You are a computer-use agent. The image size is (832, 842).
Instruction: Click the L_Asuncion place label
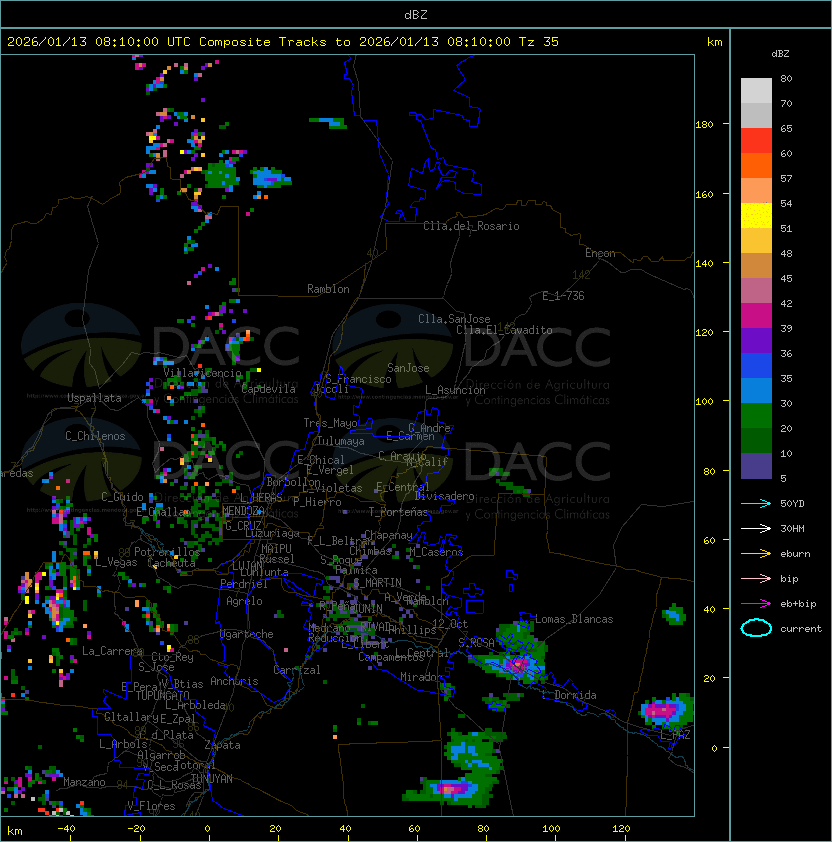[x=455, y=390]
